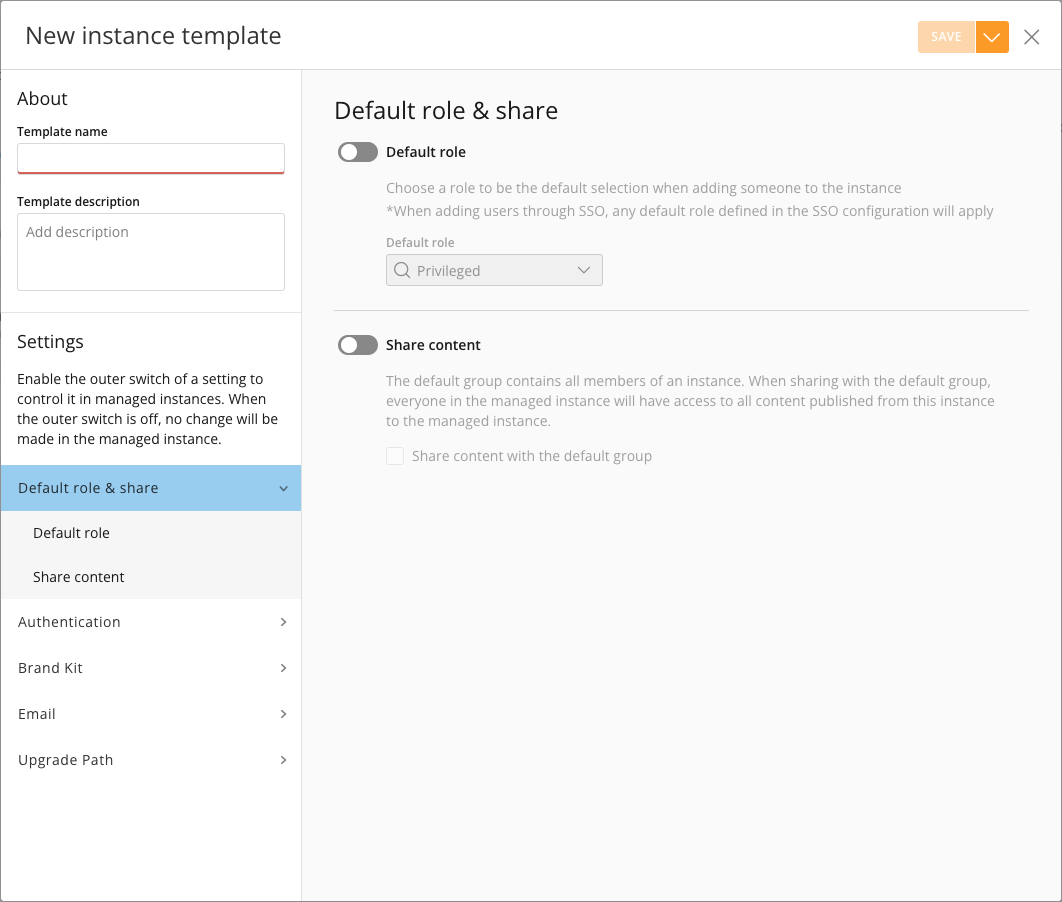This screenshot has width=1062, height=902.
Task: Click the SAVE button
Action: point(946,37)
